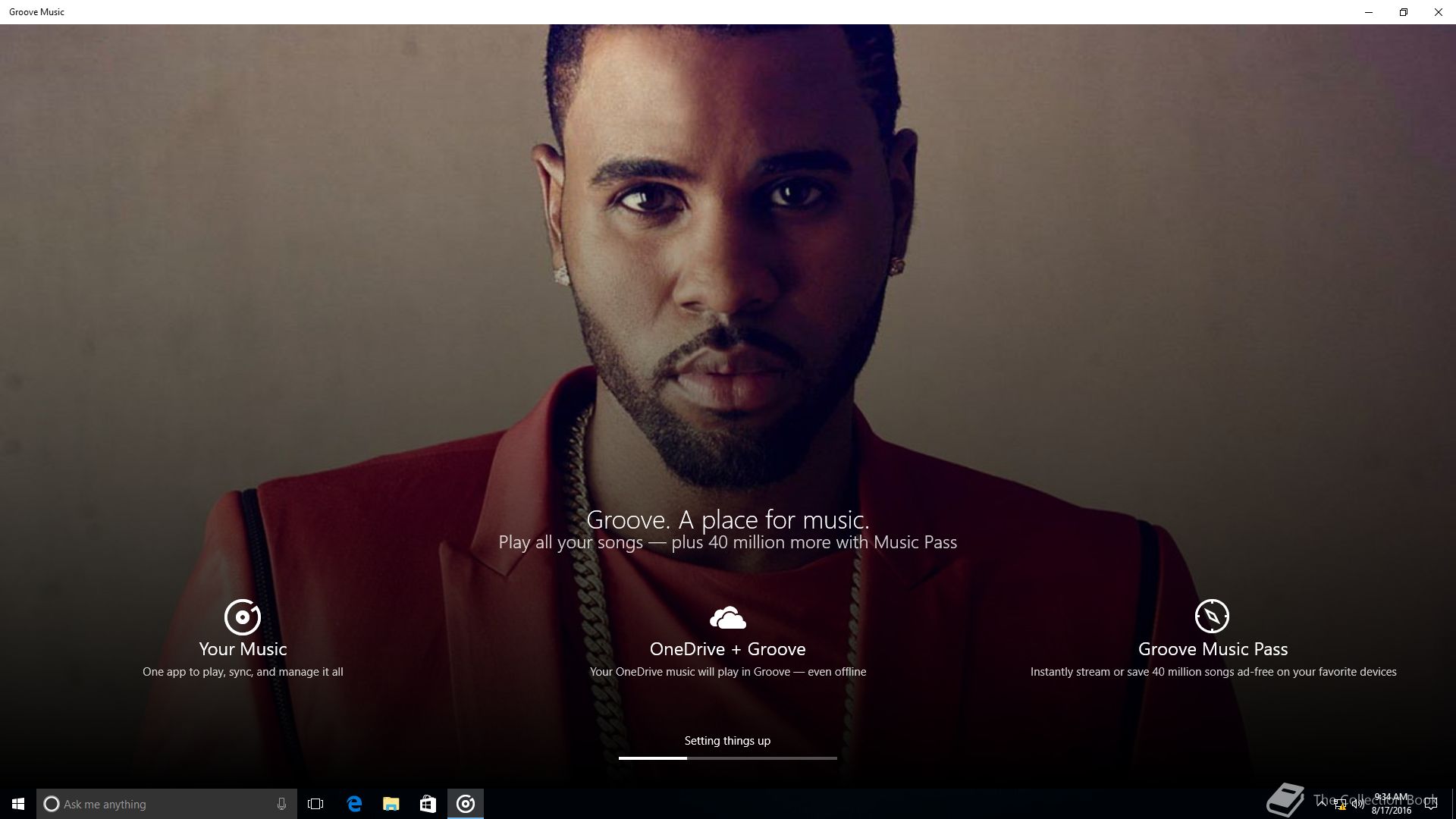1456x819 pixels.
Task: Click the 'Setting things up' status text
Action: pyautogui.click(x=727, y=741)
